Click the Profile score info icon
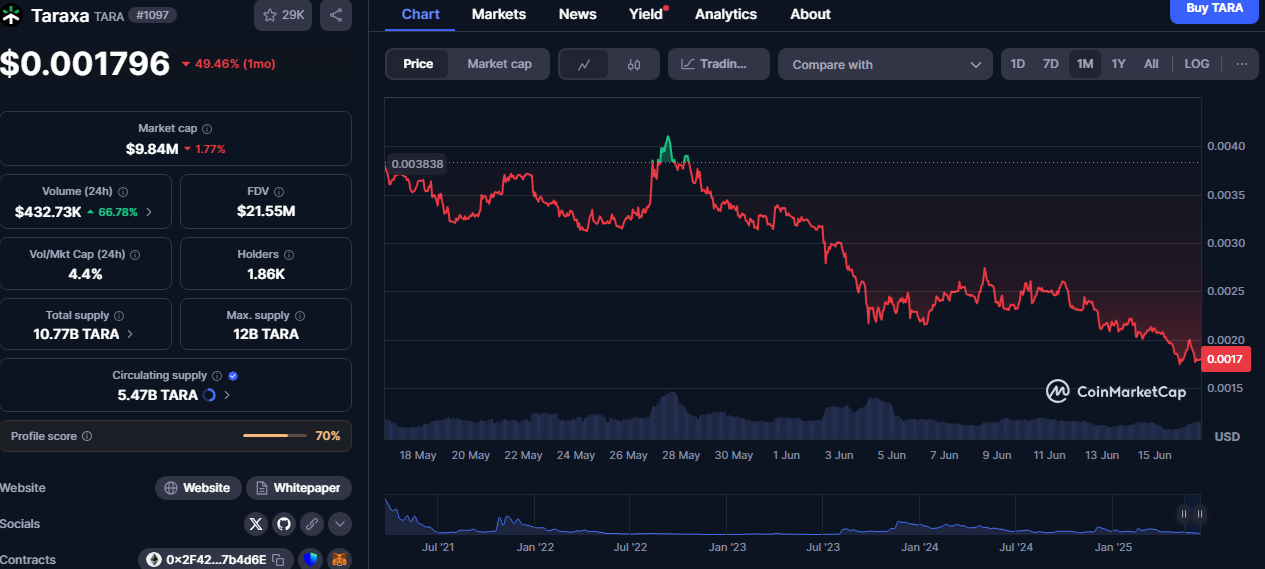Screen dimensions: 1265x569 pyautogui.click(x=87, y=436)
